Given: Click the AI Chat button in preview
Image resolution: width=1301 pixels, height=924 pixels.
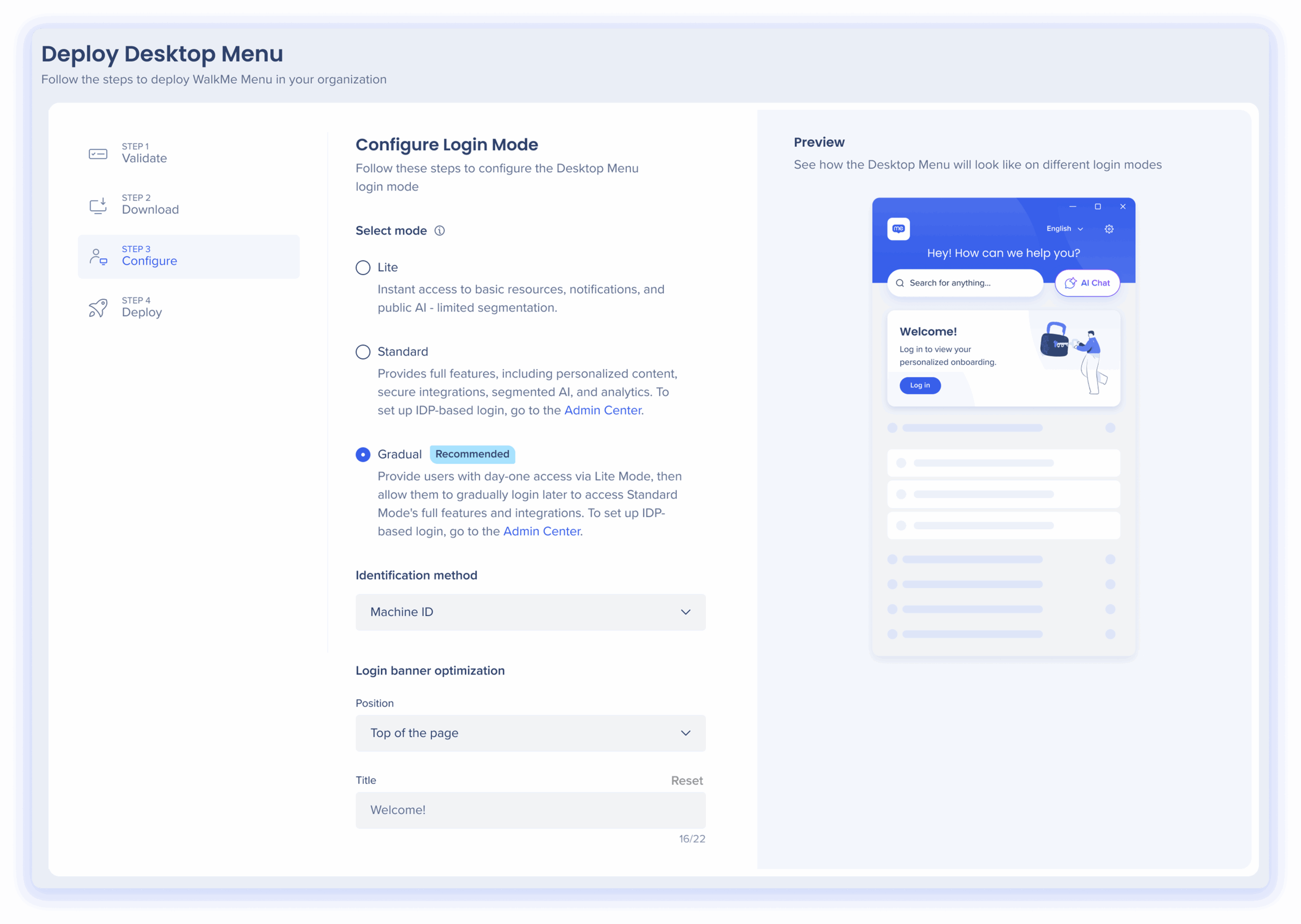Looking at the screenshot, I should (x=1087, y=283).
